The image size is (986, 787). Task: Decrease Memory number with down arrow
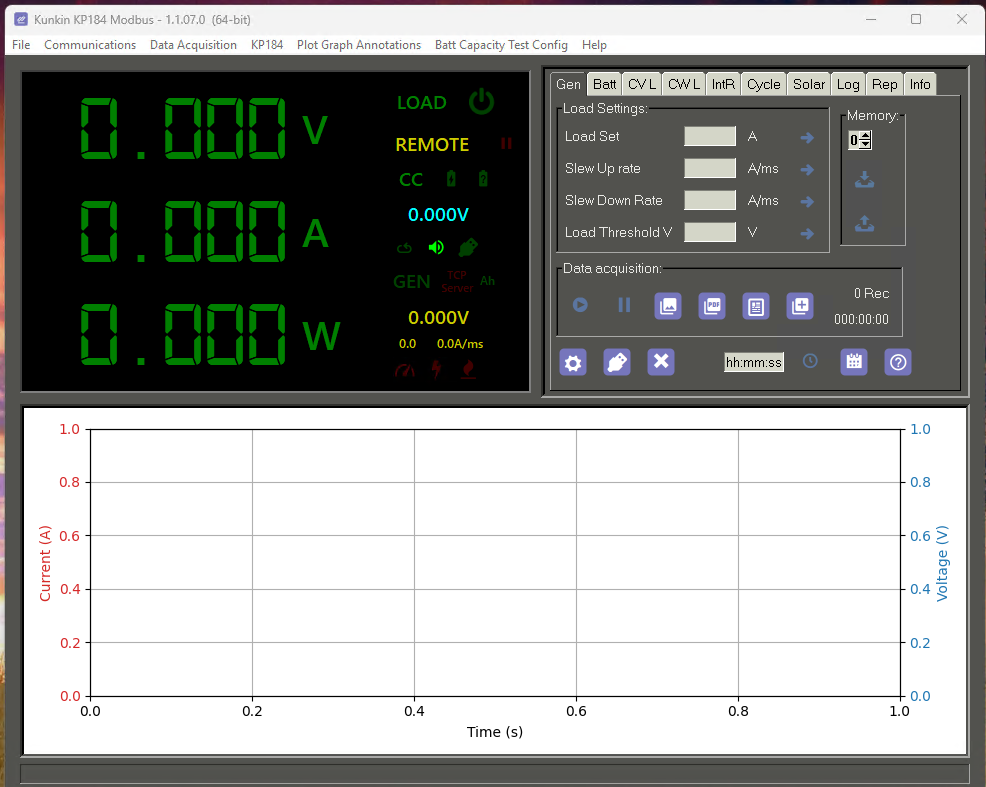[x=866, y=145]
